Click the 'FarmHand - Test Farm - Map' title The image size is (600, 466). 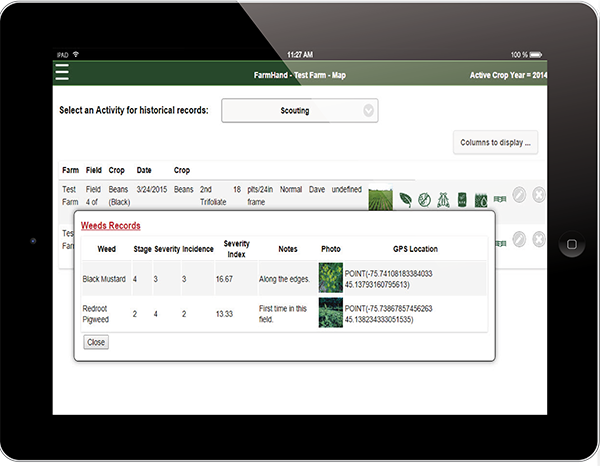(300, 75)
